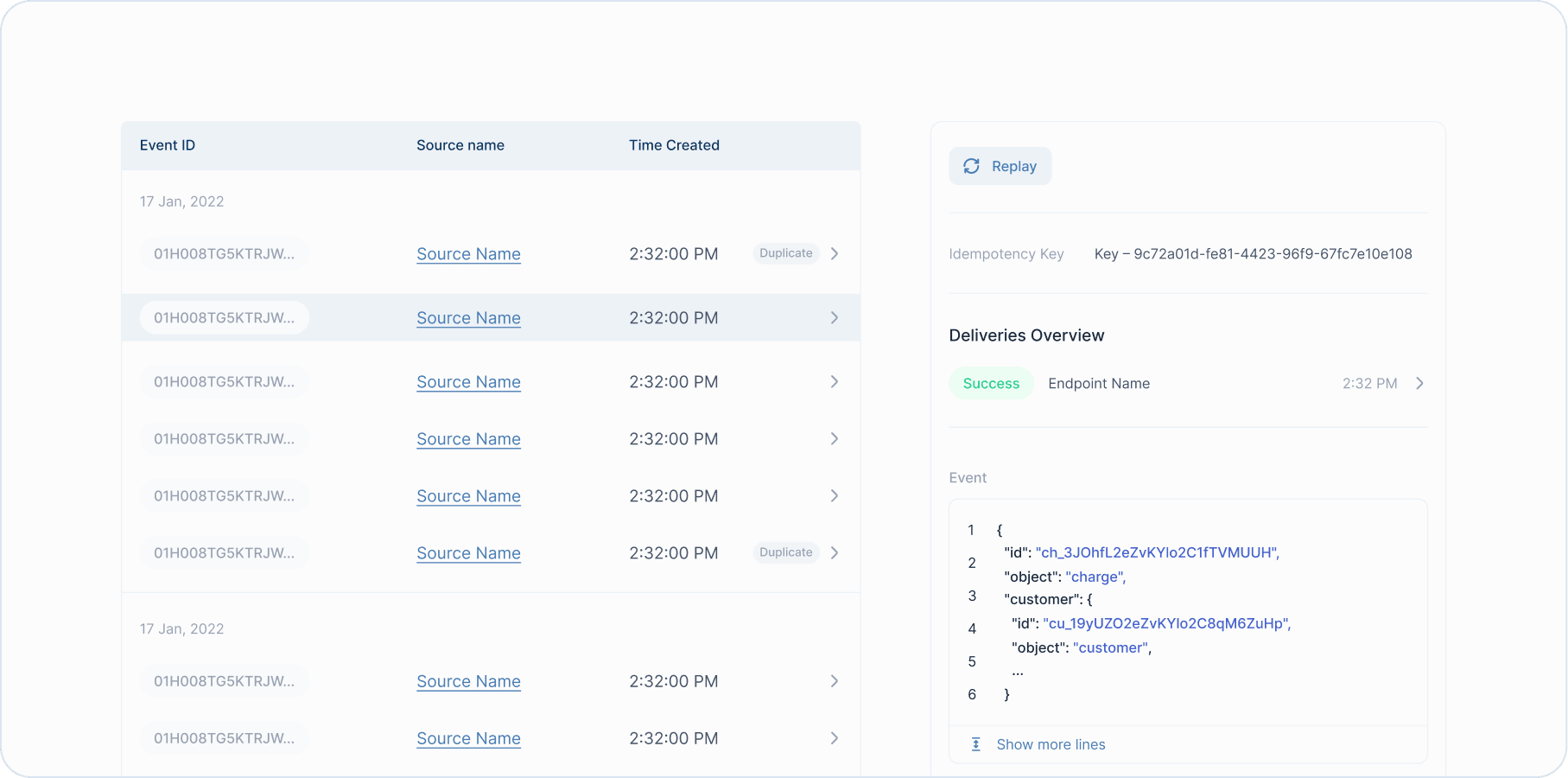This screenshot has width=1568, height=778.
Task: Open the Endpoint Name delivery chevron arrow
Action: [1419, 383]
